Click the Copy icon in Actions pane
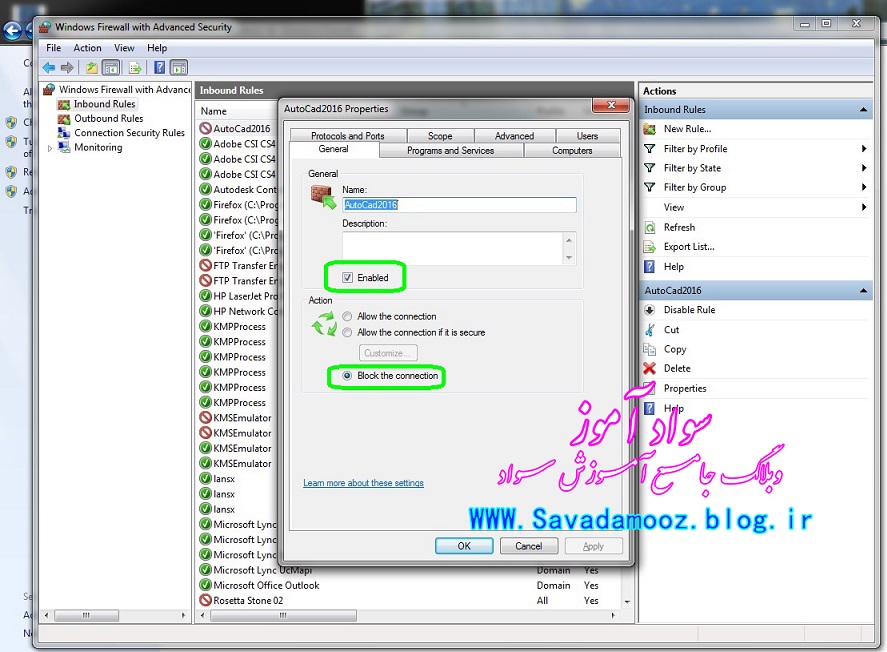Screen dimensions: 887x652 pos(649,349)
